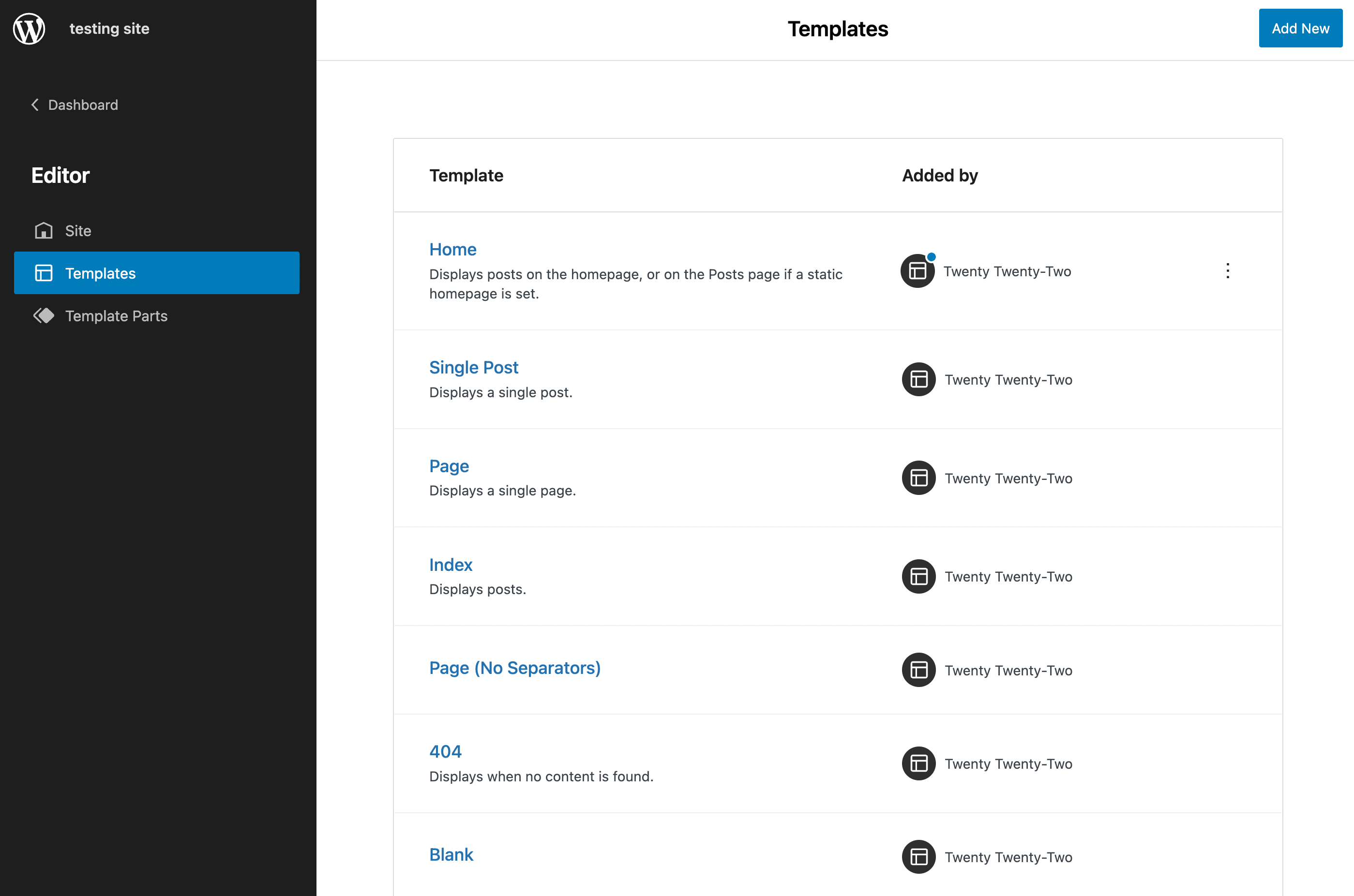Viewport: 1354px width, 896px height.
Task: Click the Templates layout icon in sidebar
Action: point(44,273)
